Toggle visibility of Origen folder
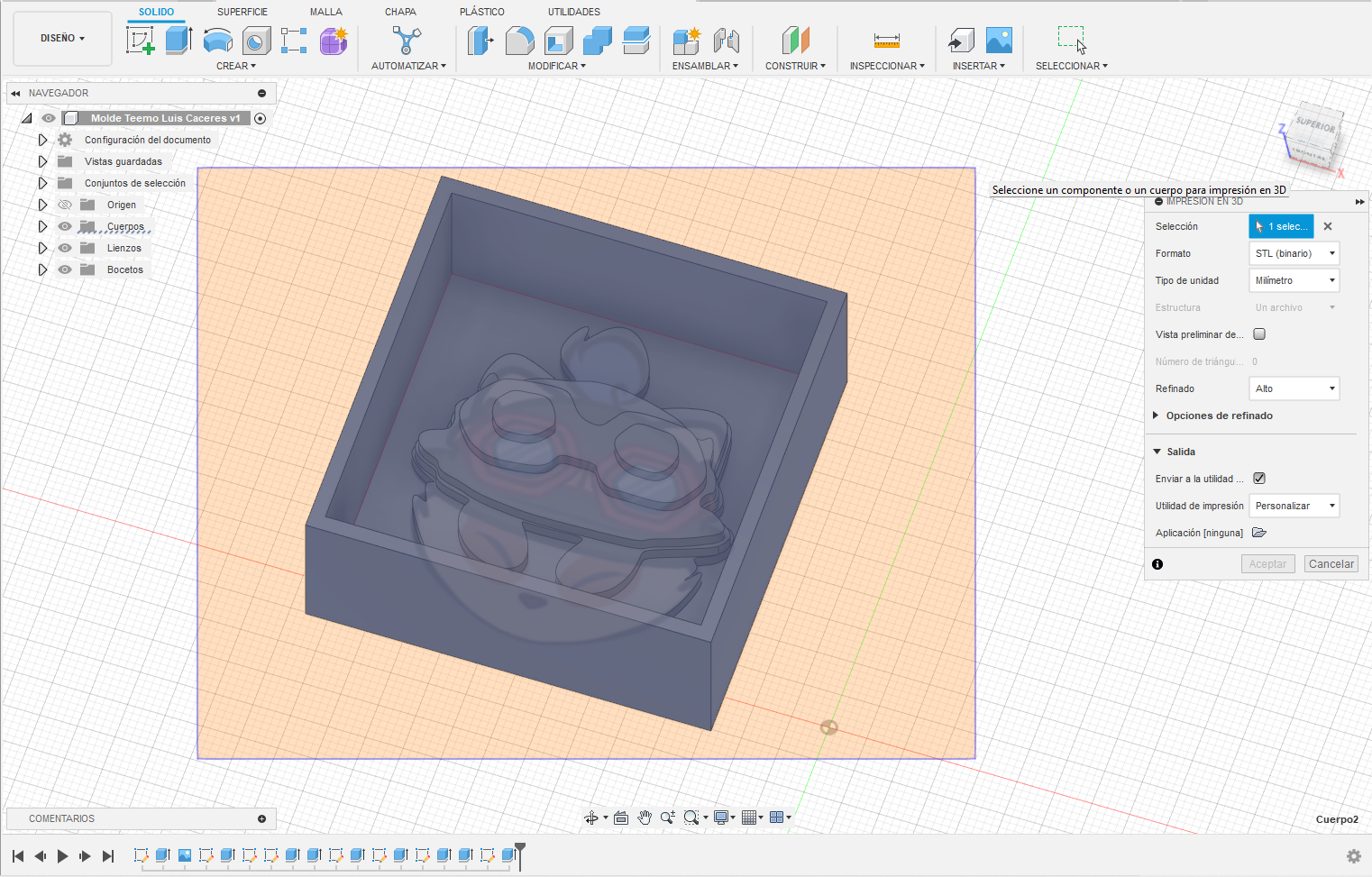Image resolution: width=1372 pixels, height=877 pixels. pyautogui.click(x=65, y=205)
